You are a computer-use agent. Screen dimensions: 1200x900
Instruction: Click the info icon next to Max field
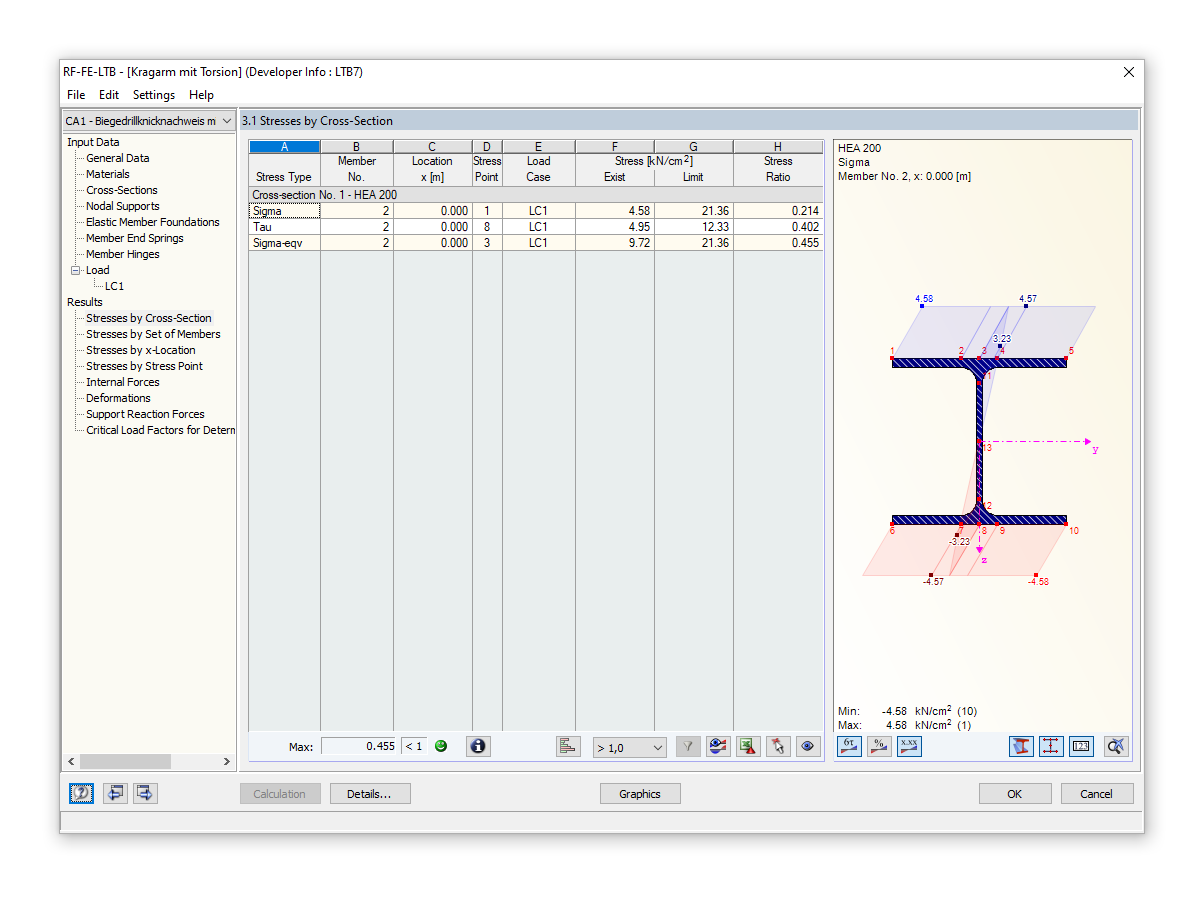coord(478,746)
